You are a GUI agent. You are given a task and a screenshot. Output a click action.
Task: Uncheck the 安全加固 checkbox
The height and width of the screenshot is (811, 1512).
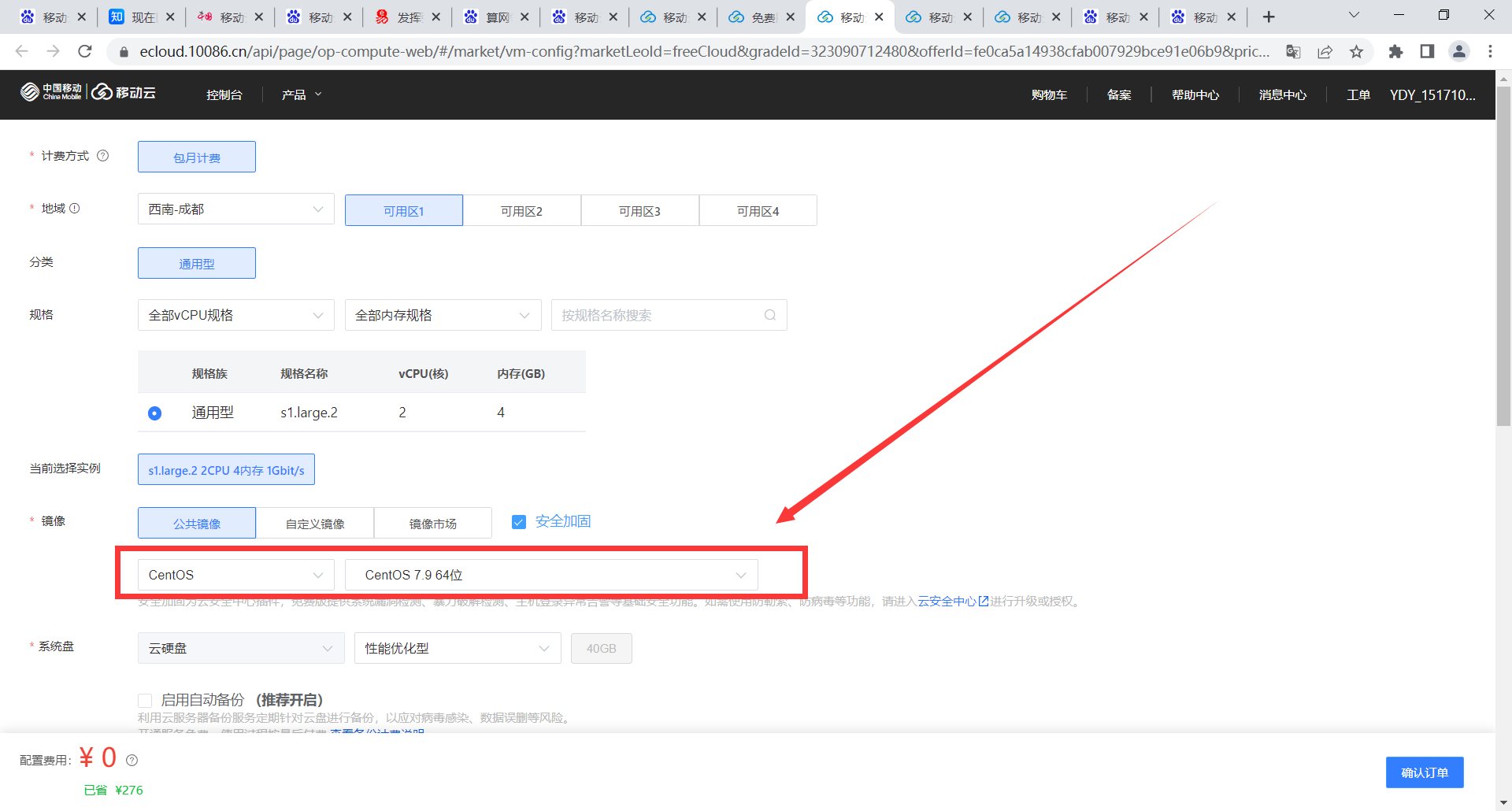519,522
